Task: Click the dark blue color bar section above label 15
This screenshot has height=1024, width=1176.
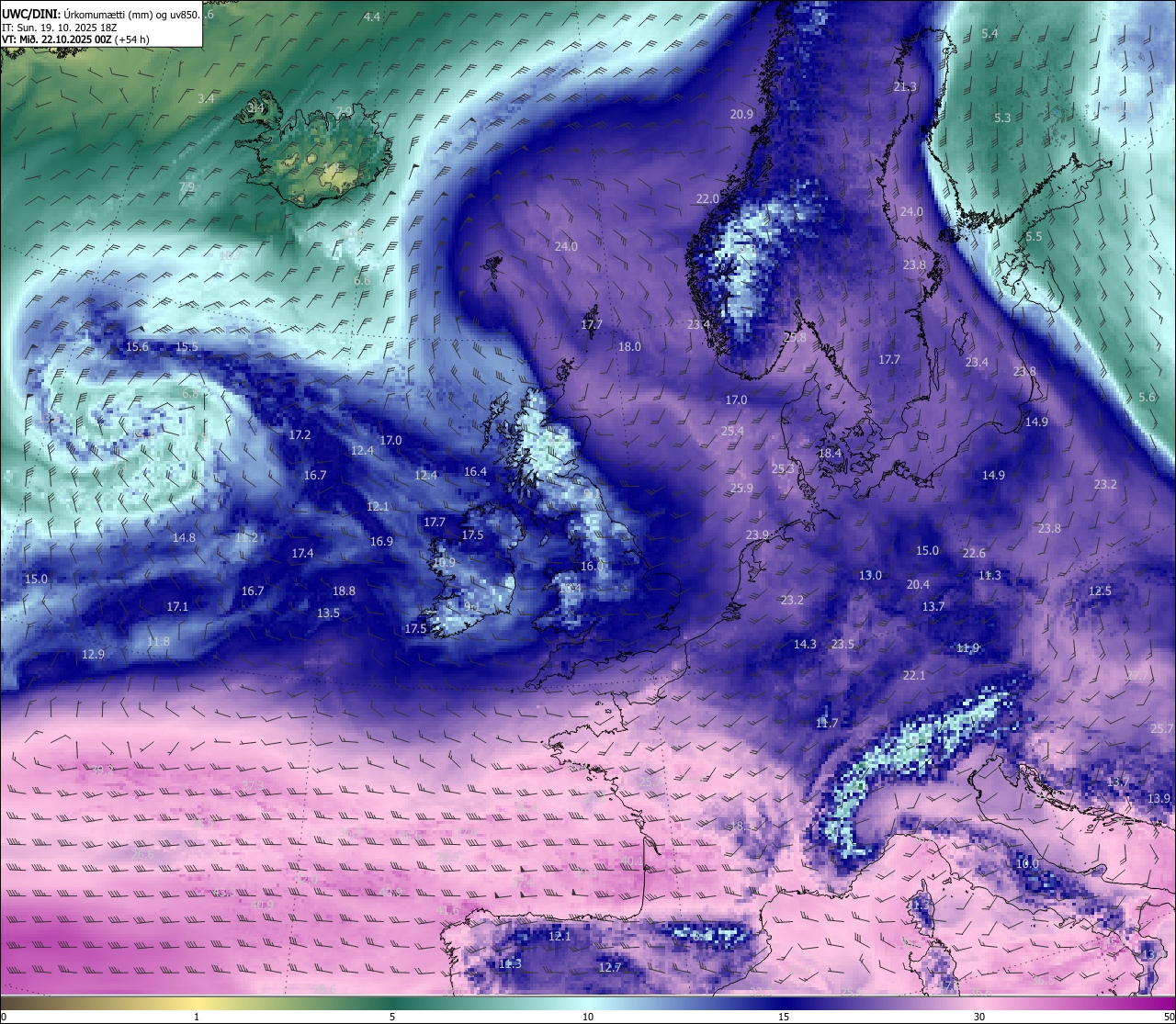Action: click(784, 1003)
